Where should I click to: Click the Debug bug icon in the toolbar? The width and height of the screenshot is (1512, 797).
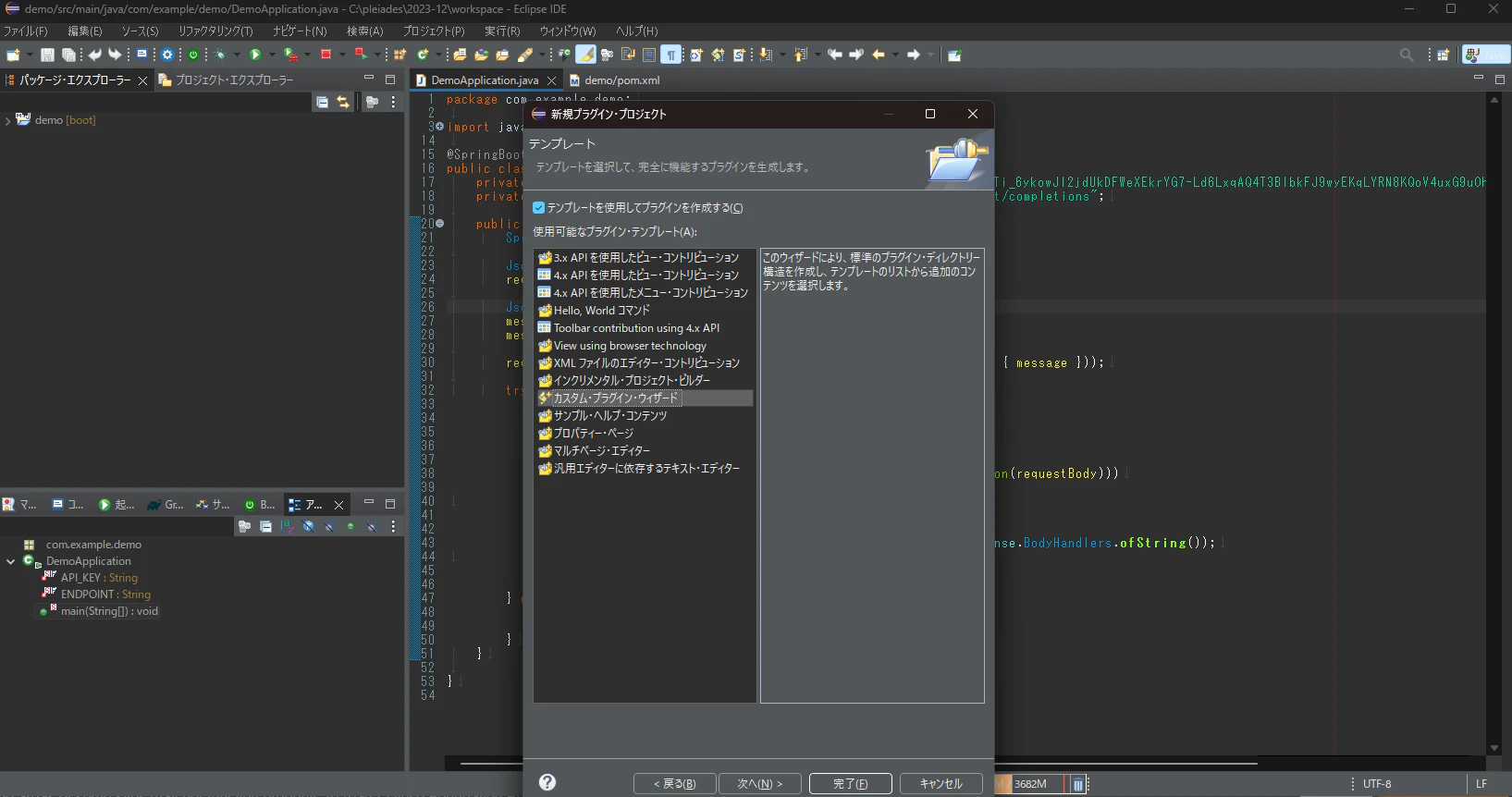[220, 55]
